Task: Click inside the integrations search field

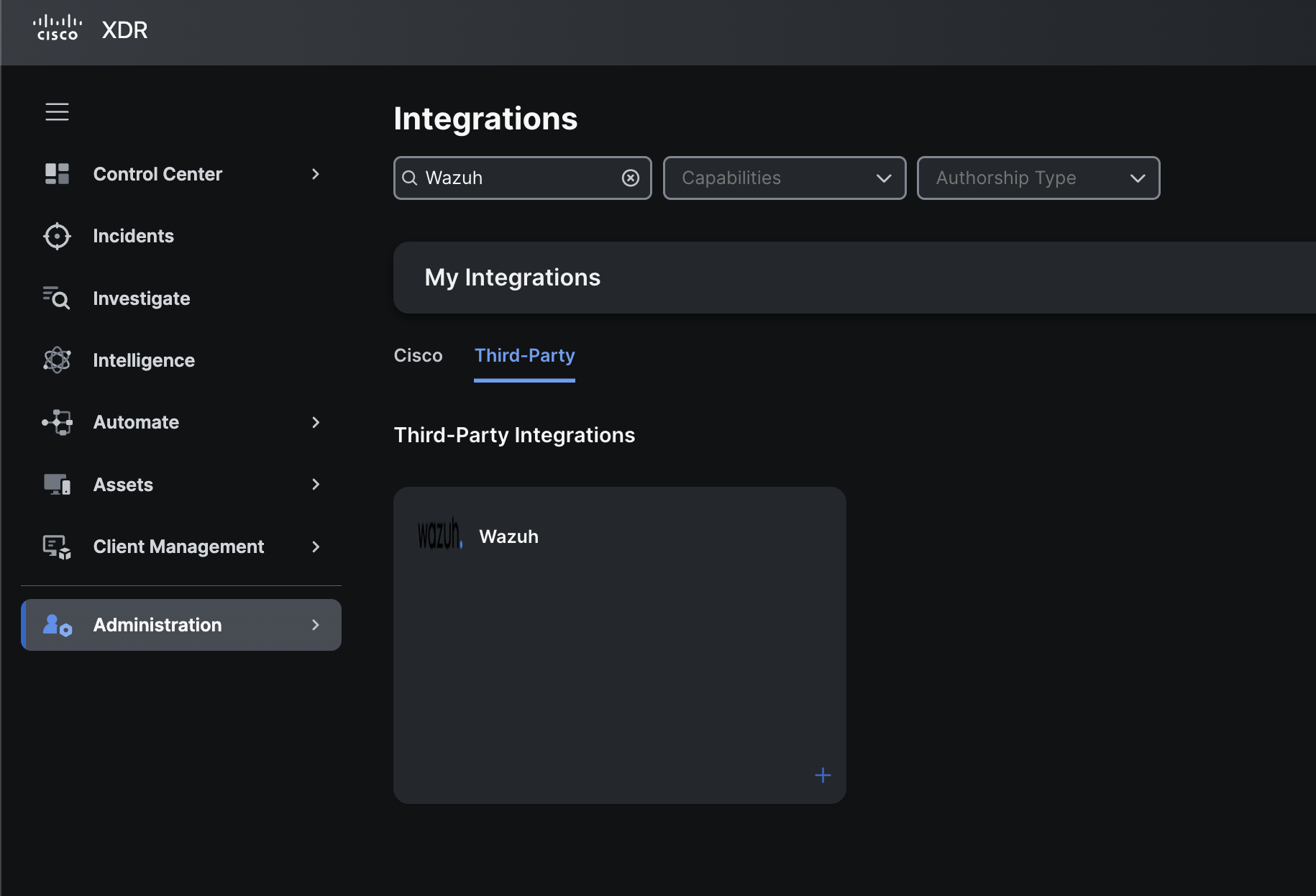Action: click(x=518, y=178)
